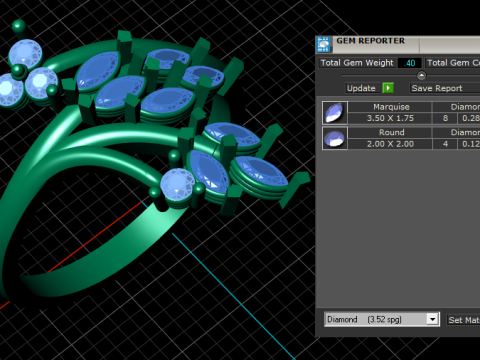The width and height of the screenshot is (480, 360).
Task: Select the 3.50 X 1.75 size cell
Action: pos(391,118)
